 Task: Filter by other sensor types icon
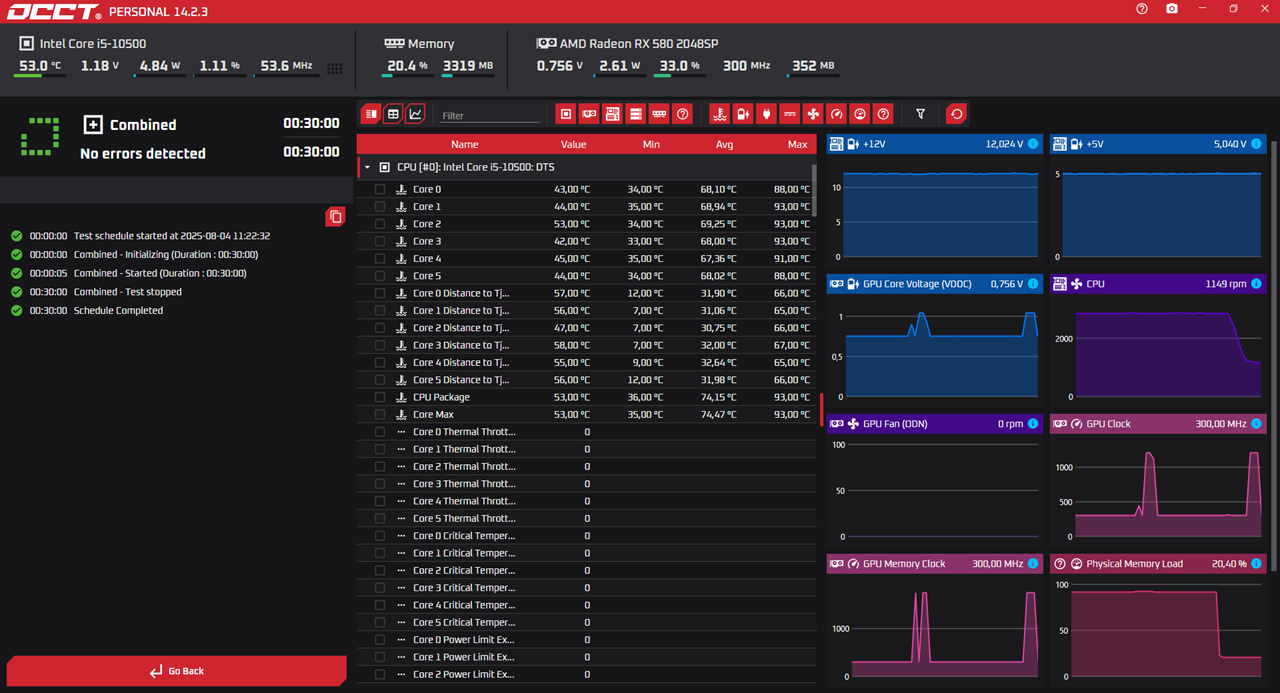coord(883,114)
